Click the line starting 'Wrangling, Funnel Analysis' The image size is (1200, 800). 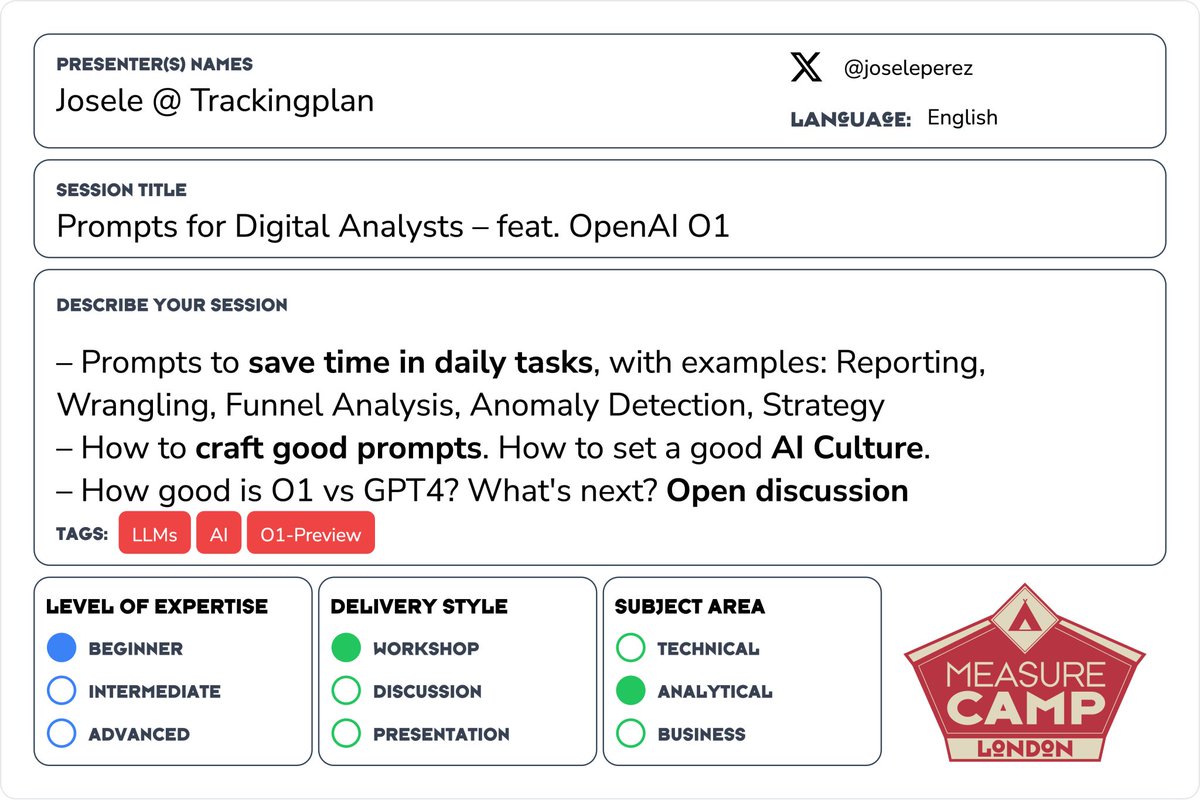point(471,405)
